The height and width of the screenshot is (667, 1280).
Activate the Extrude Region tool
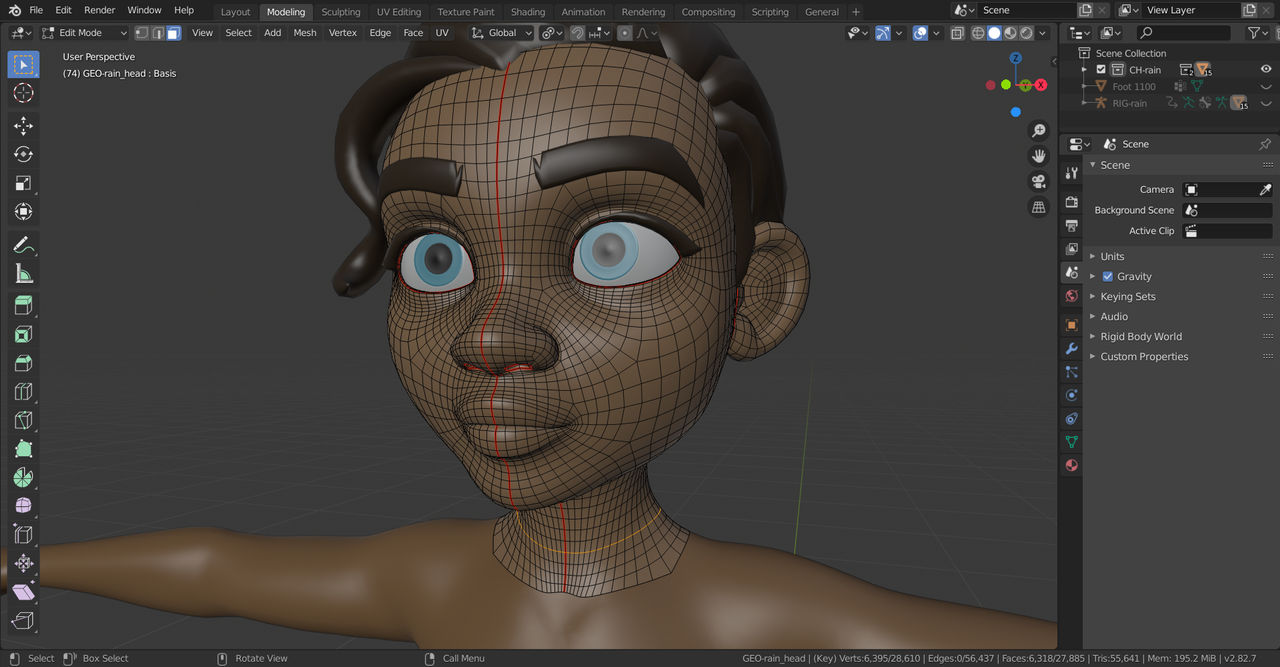(24, 305)
